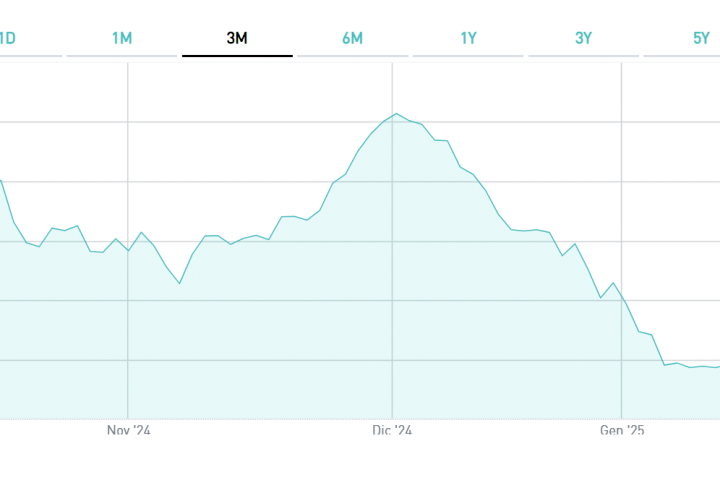Click the line plateau in late November
The image size is (720, 480).
tap(292, 216)
